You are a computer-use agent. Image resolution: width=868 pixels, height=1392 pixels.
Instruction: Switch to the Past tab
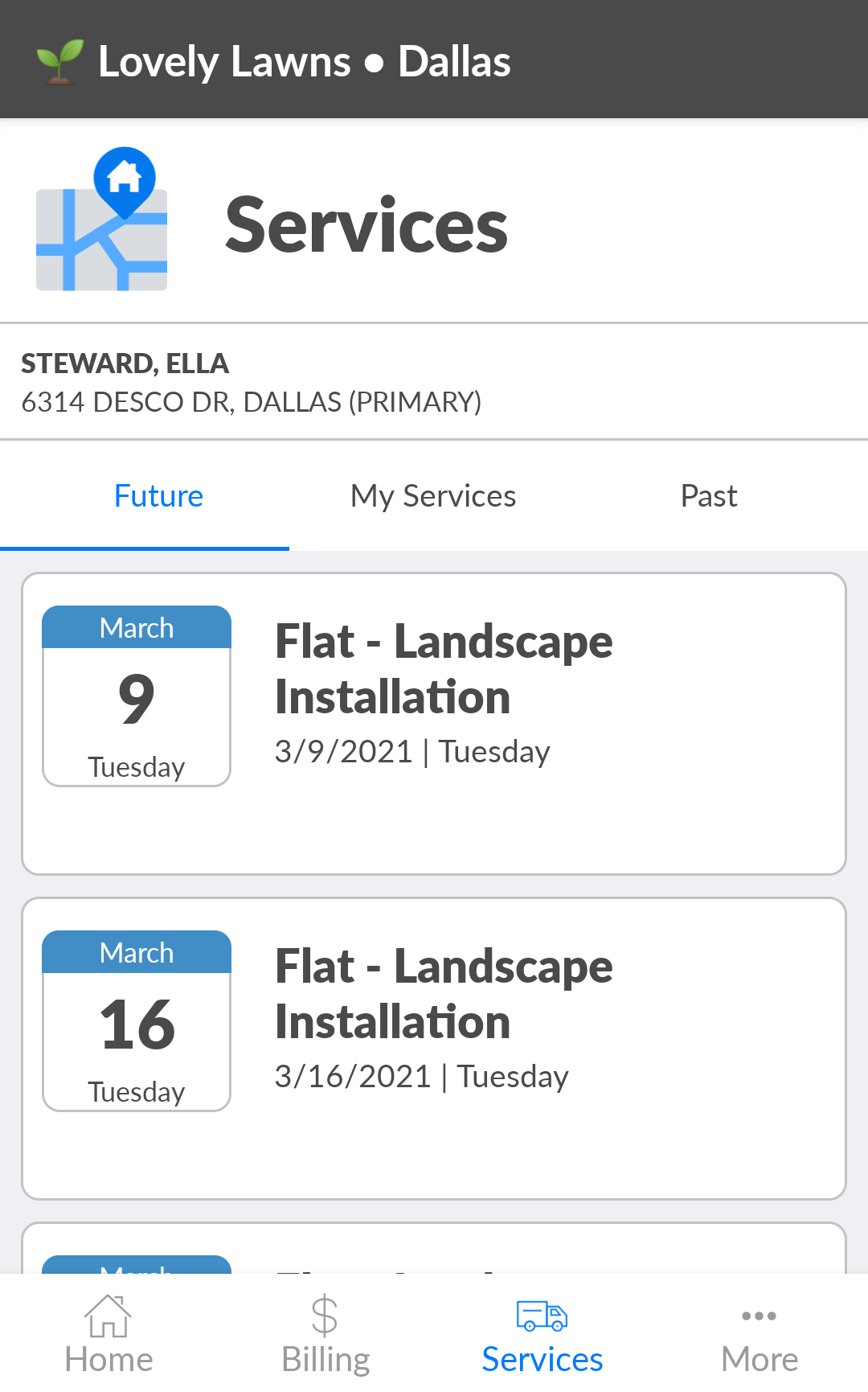tap(709, 496)
